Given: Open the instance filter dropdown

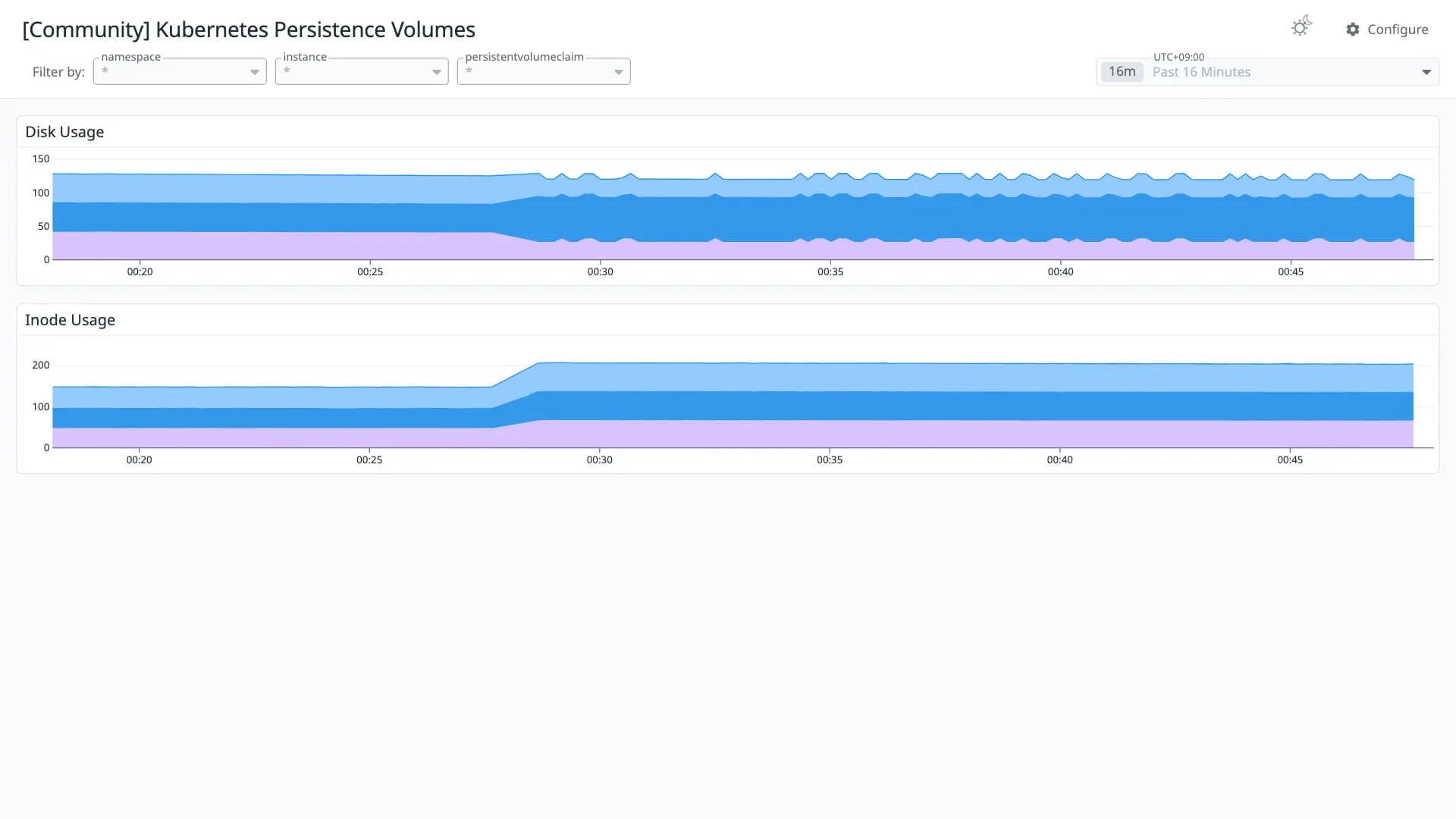Looking at the screenshot, I should coord(362,71).
